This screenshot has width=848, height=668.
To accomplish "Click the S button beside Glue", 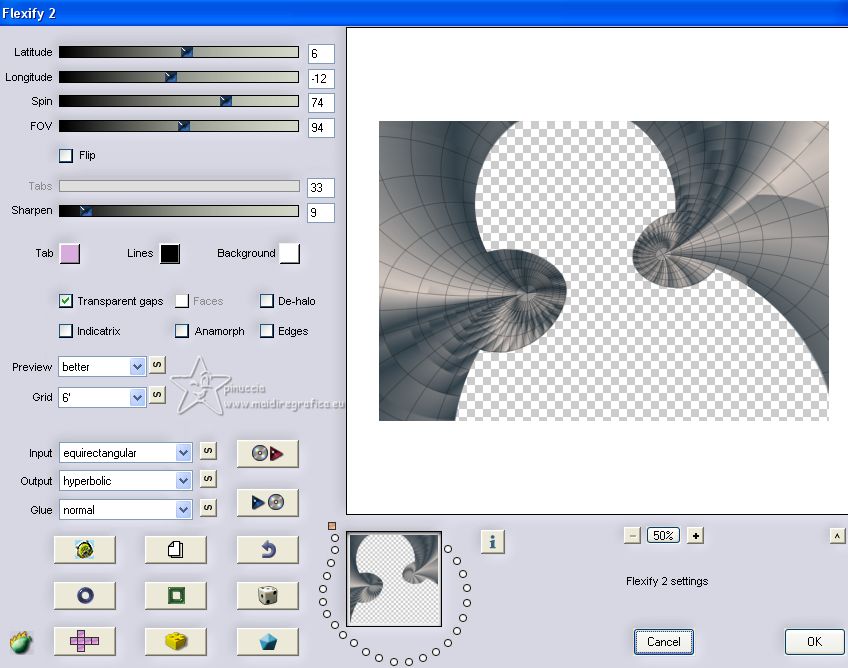I will (208, 508).
